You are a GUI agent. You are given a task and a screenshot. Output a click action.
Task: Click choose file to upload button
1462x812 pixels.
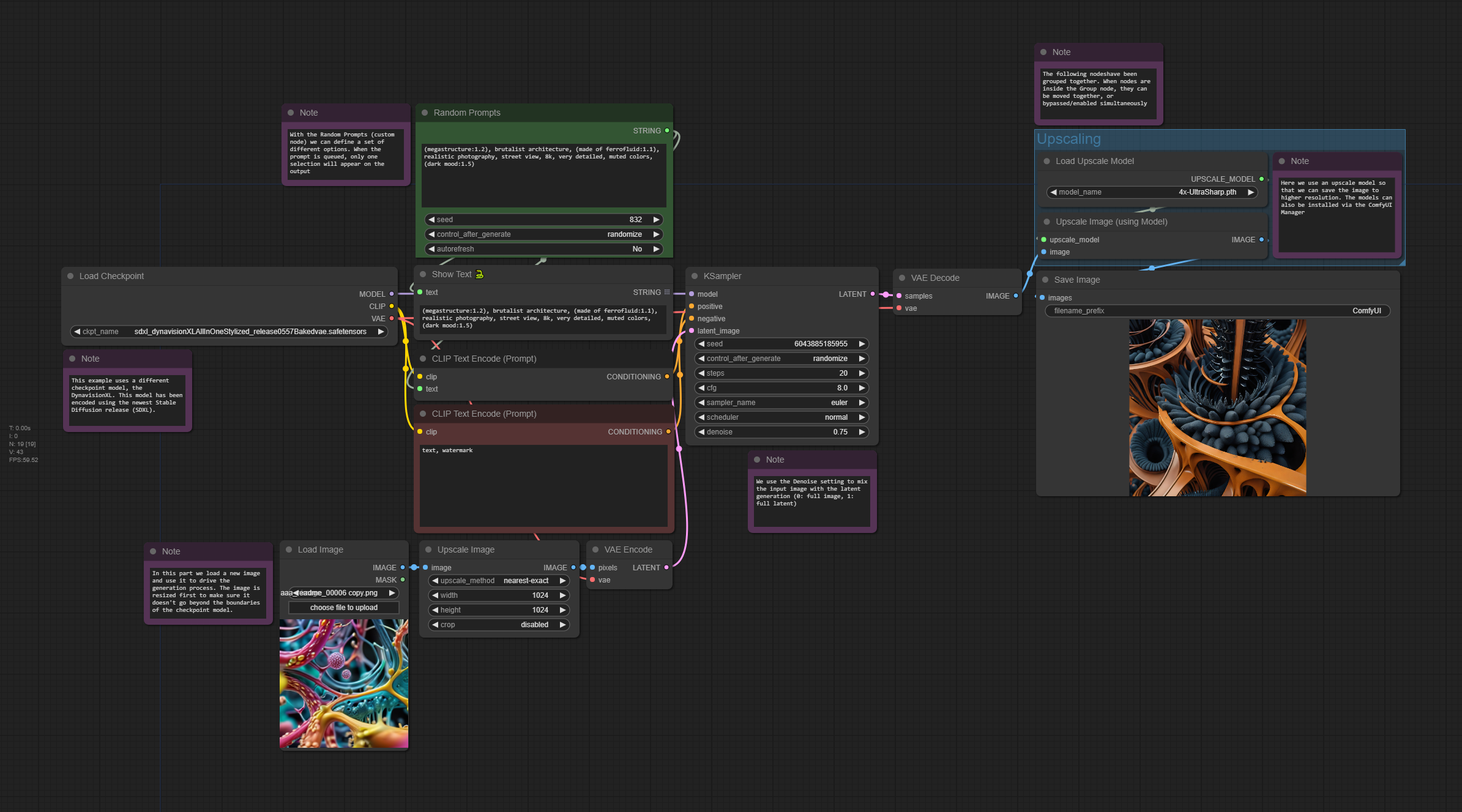click(344, 608)
